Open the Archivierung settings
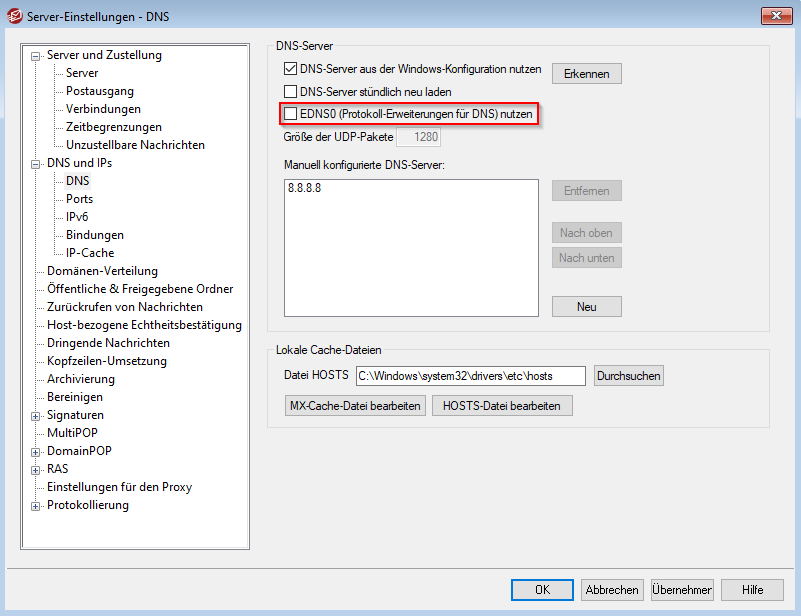Viewport: 801px width, 616px height. [80, 379]
